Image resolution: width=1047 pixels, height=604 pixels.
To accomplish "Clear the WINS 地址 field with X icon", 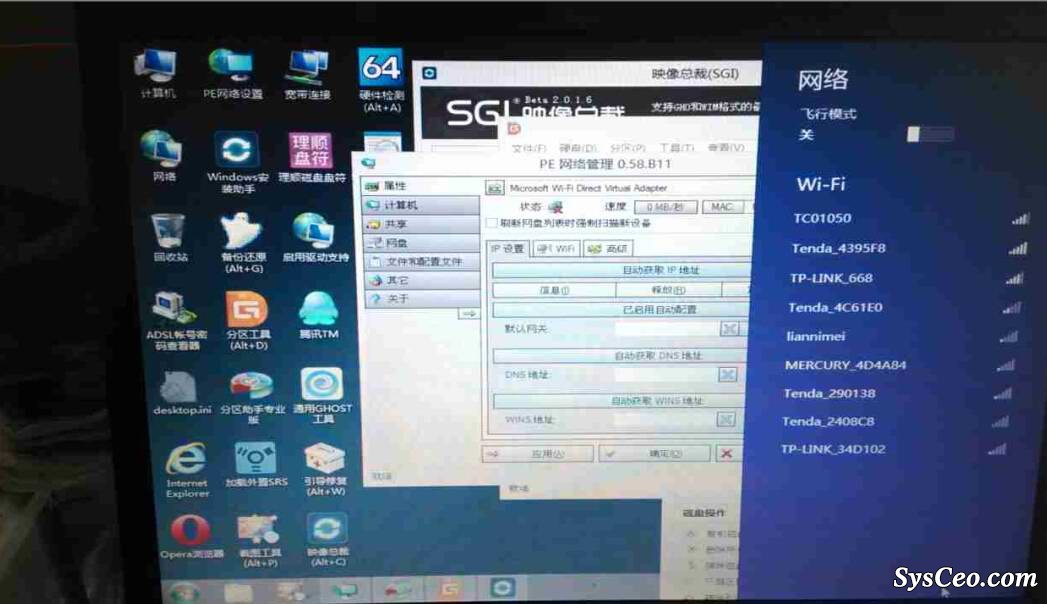I will click(x=726, y=420).
